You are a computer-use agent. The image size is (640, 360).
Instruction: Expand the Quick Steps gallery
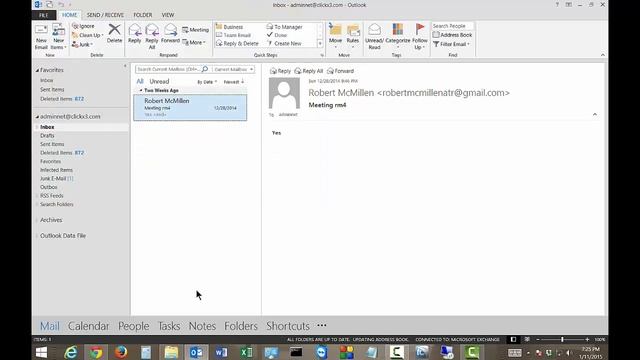tap(320, 44)
